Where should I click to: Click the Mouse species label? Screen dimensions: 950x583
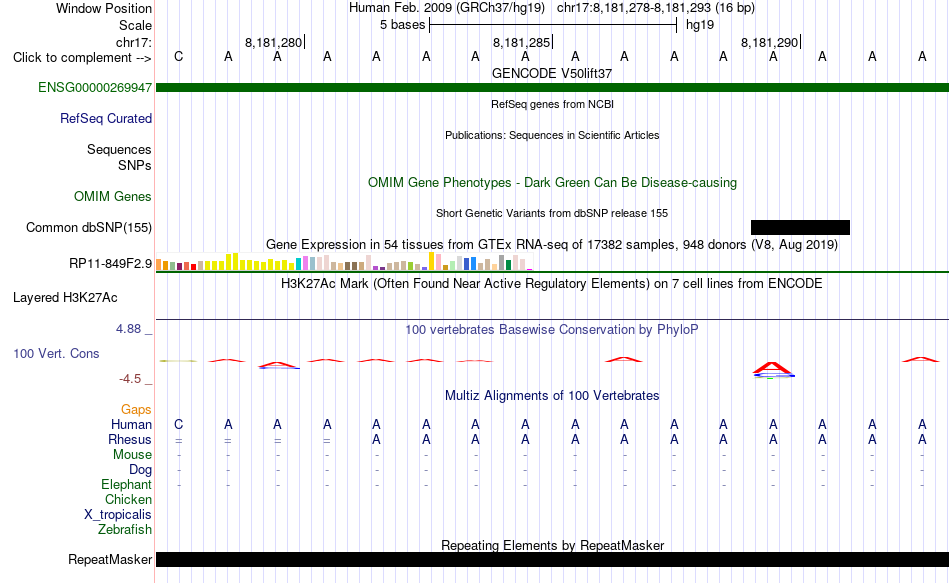click(x=132, y=455)
